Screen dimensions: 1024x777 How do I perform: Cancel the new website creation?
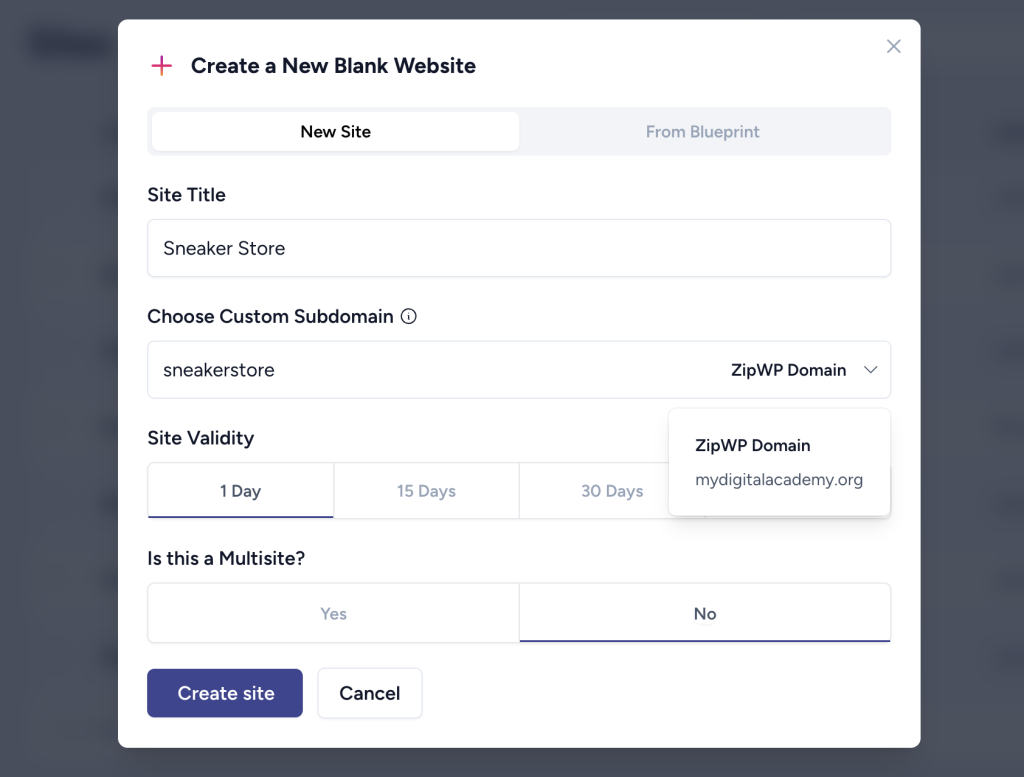click(369, 694)
